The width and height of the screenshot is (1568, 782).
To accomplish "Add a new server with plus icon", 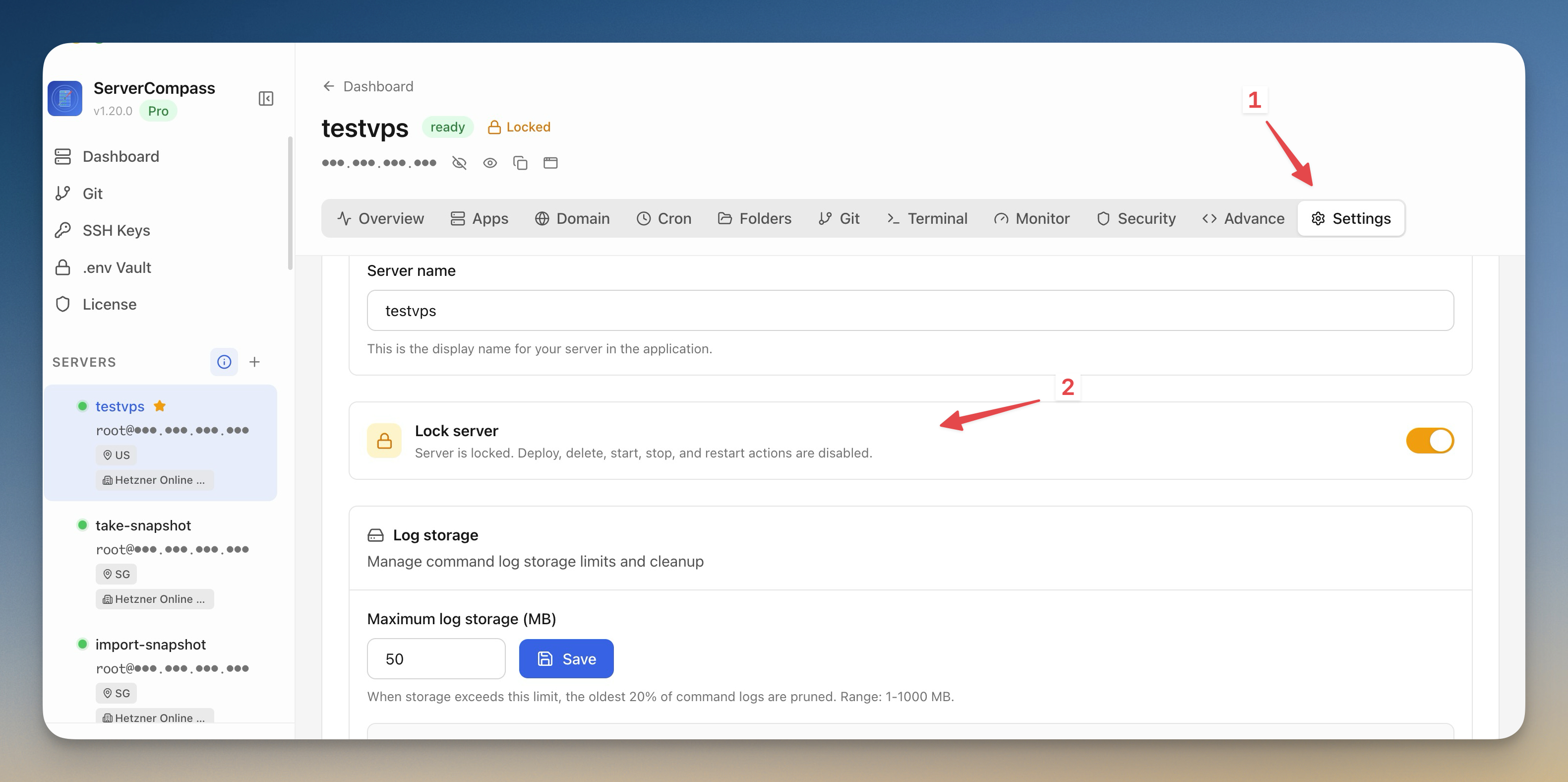I will point(254,362).
